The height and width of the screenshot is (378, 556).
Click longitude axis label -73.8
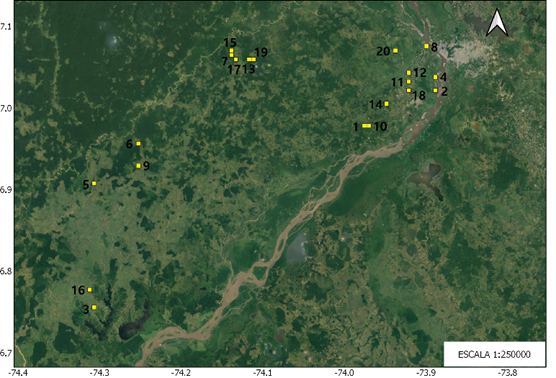[x=508, y=373]
